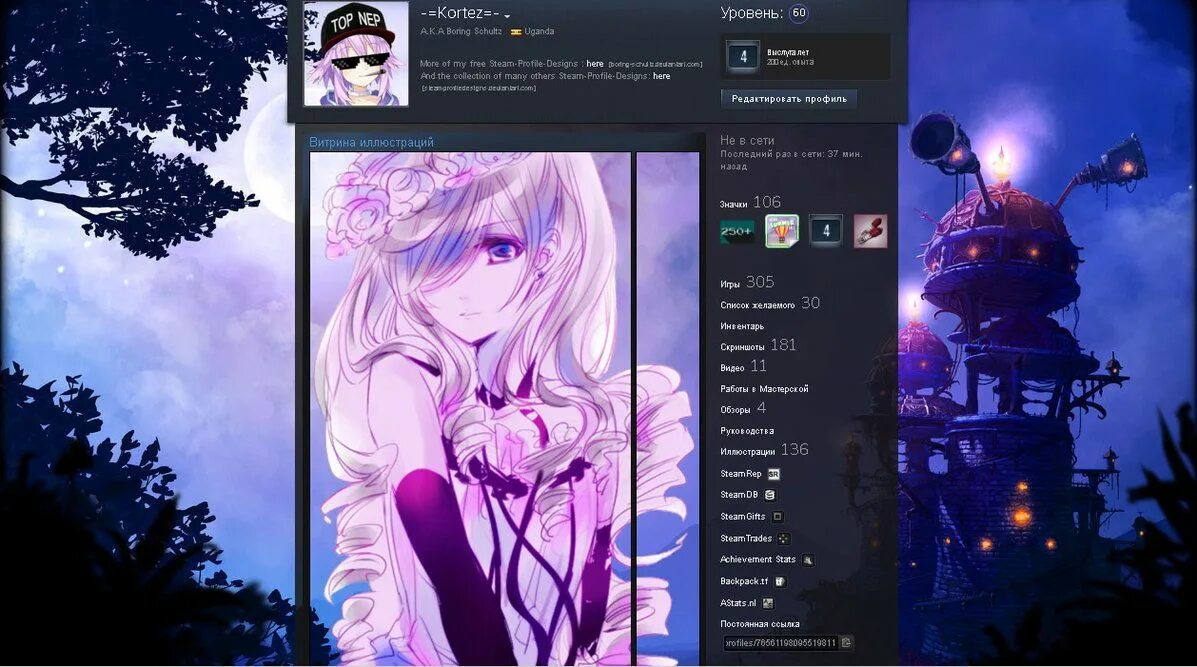Open the SteamTrades text link
Viewport: 1197px width, 667px height.
(746, 538)
